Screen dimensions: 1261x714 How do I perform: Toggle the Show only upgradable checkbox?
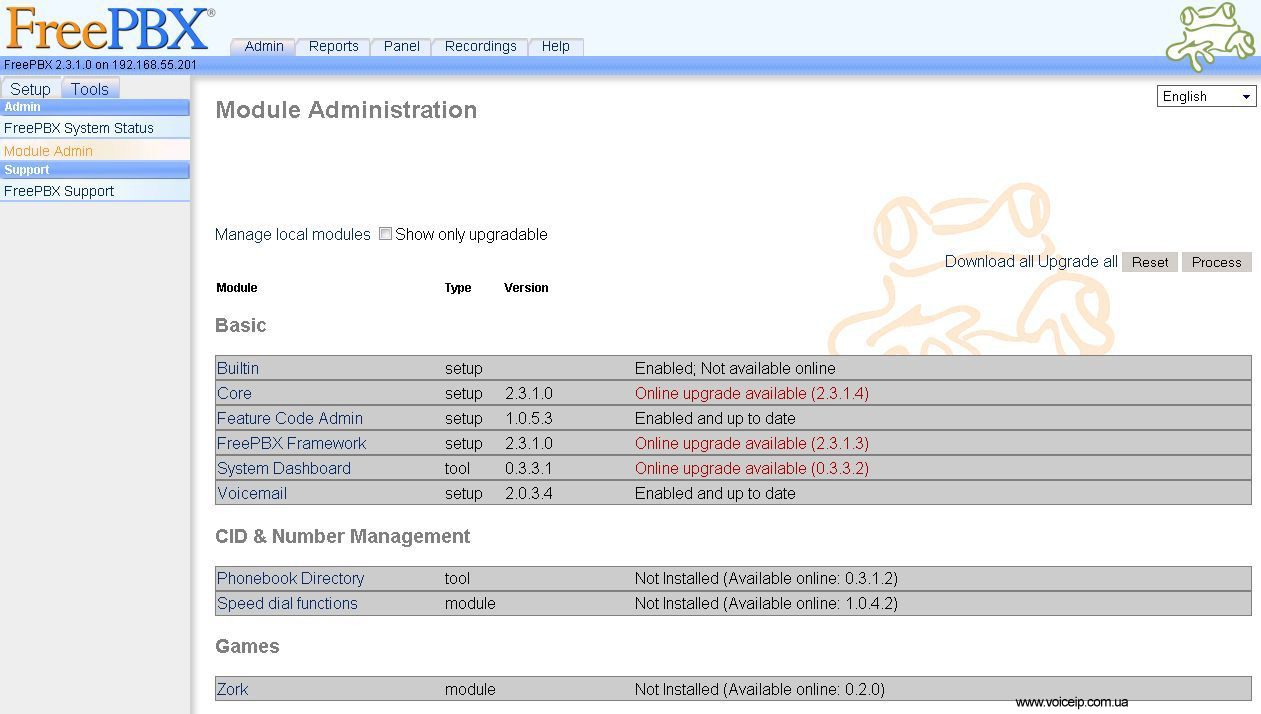(x=385, y=234)
